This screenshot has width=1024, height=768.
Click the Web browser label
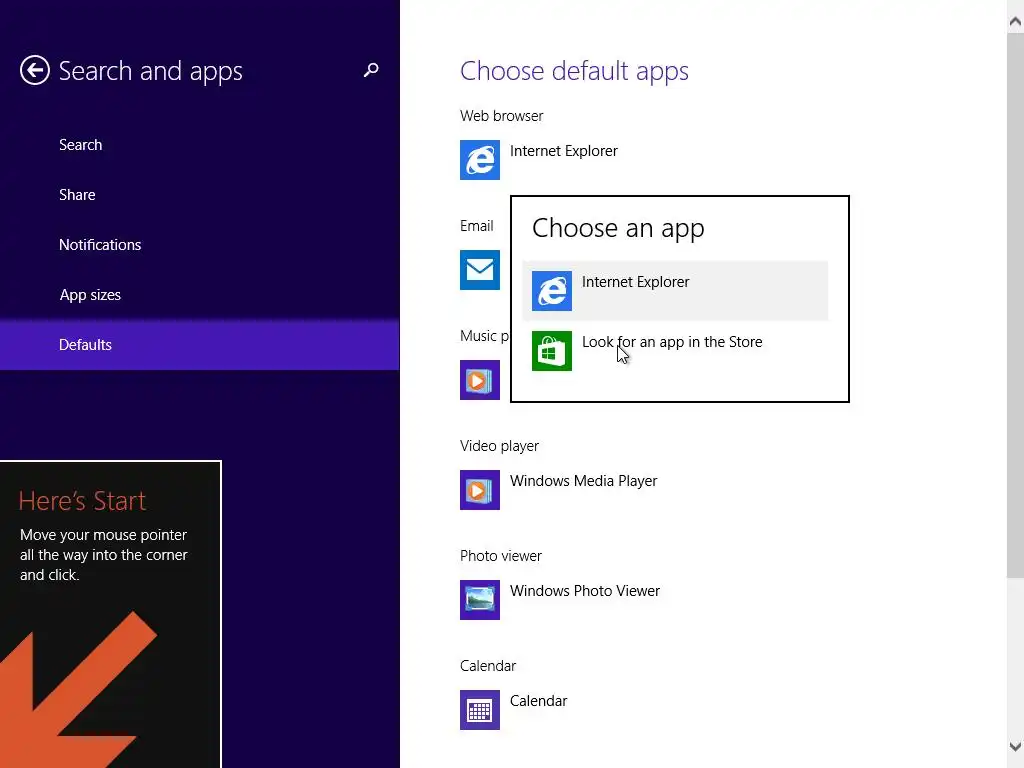pos(502,116)
